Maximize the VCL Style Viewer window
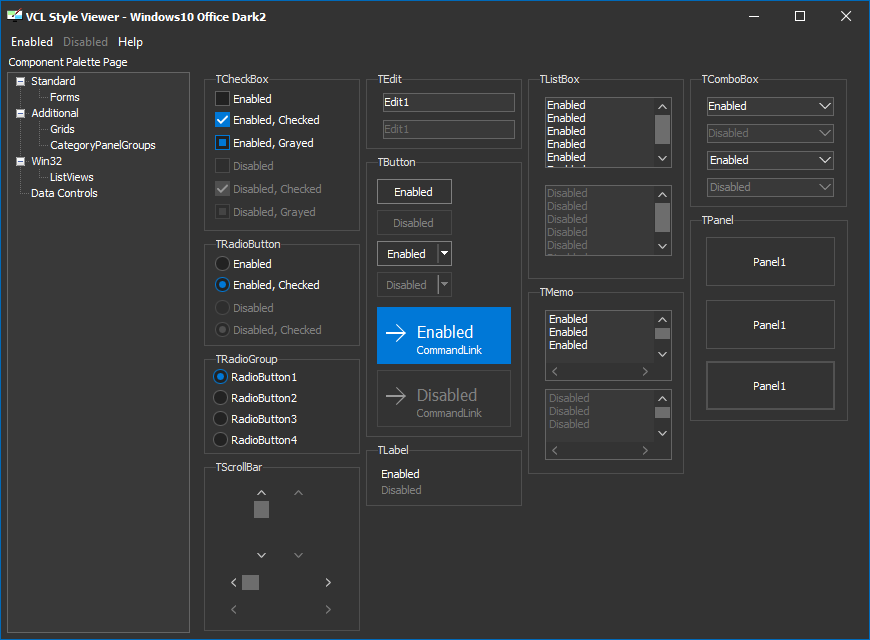 (x=800, y=16)
